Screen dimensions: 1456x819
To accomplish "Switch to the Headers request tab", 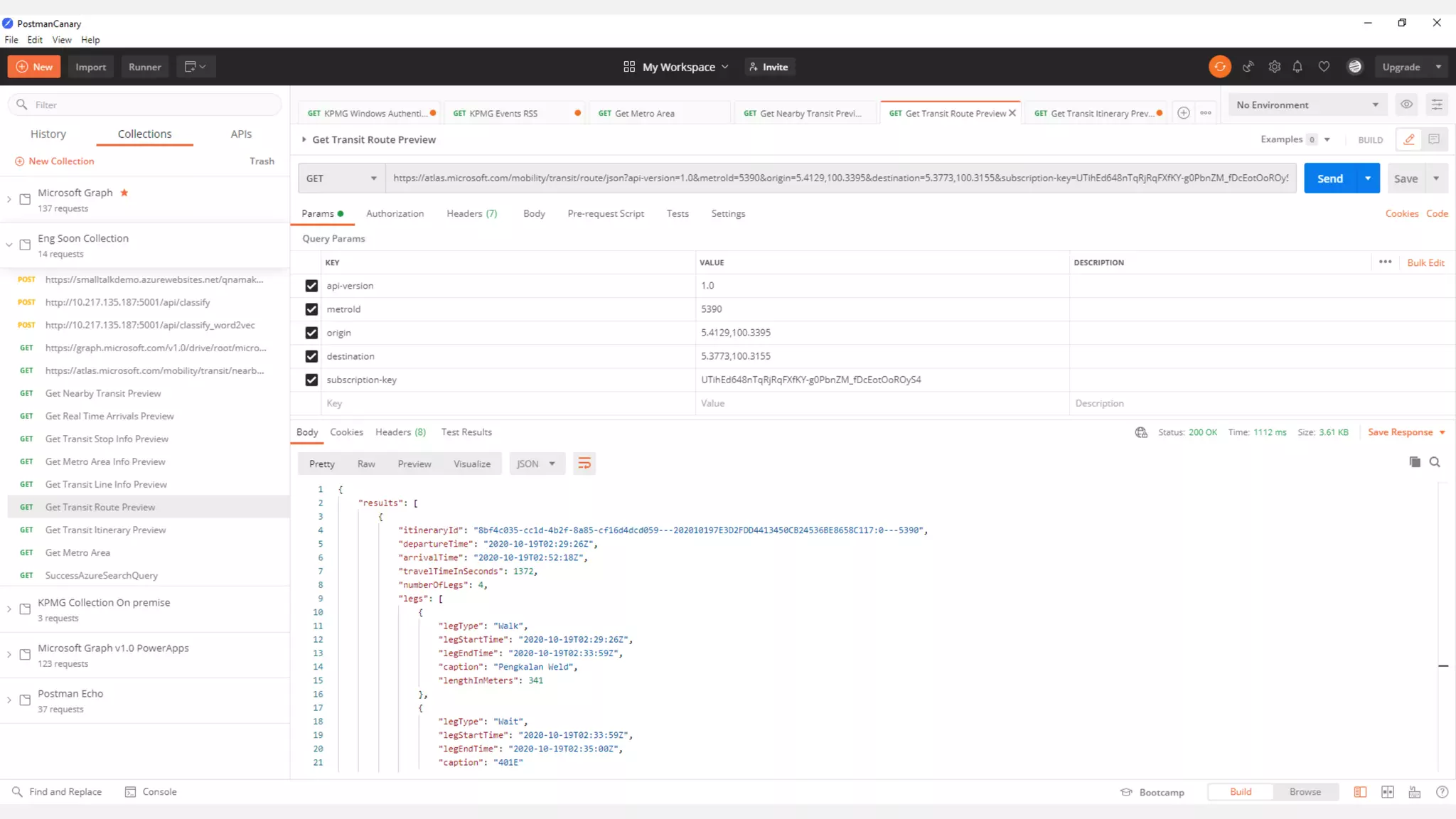I will pos(471,213).
